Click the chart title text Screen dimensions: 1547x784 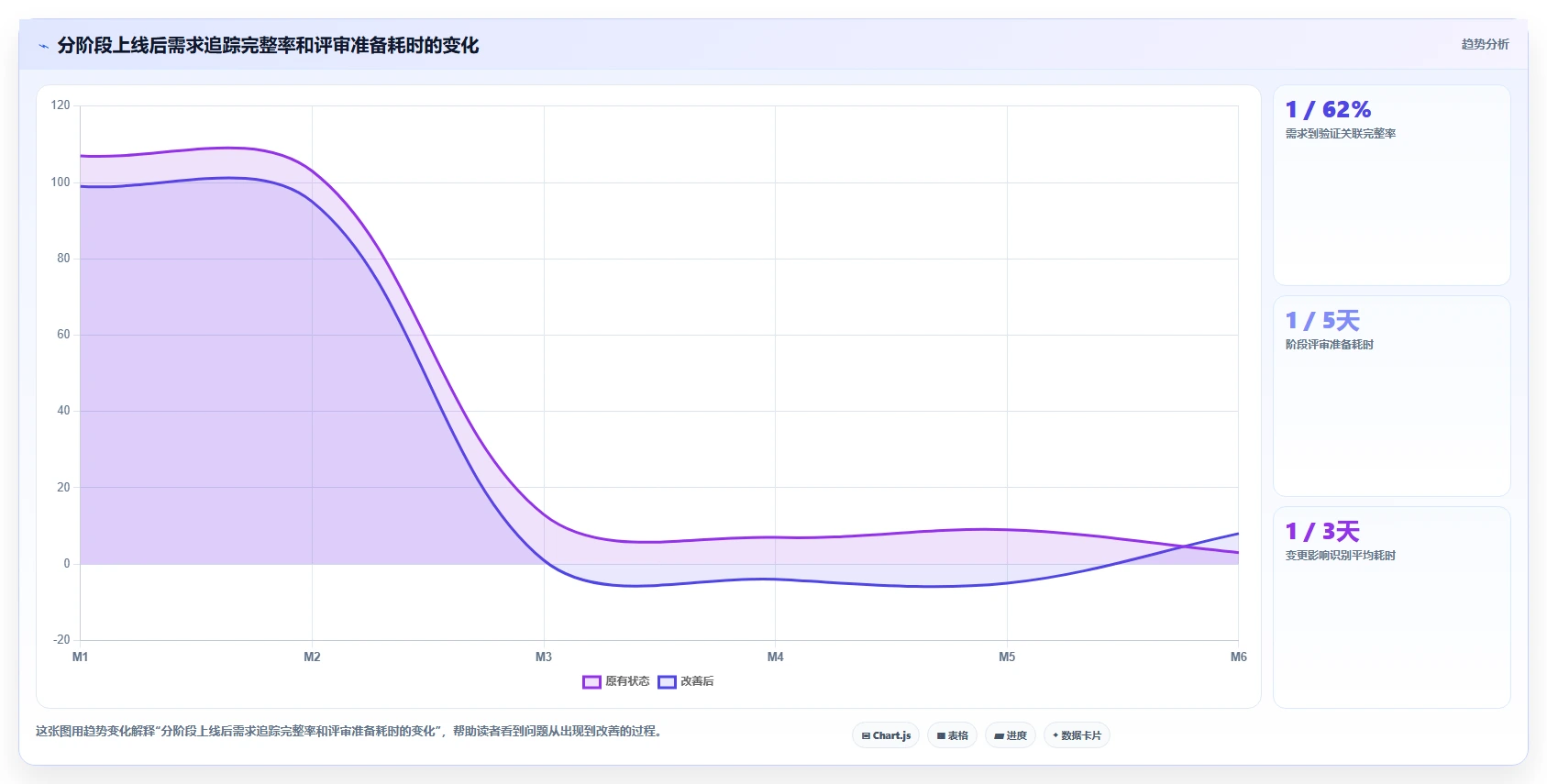coord(268,46)
